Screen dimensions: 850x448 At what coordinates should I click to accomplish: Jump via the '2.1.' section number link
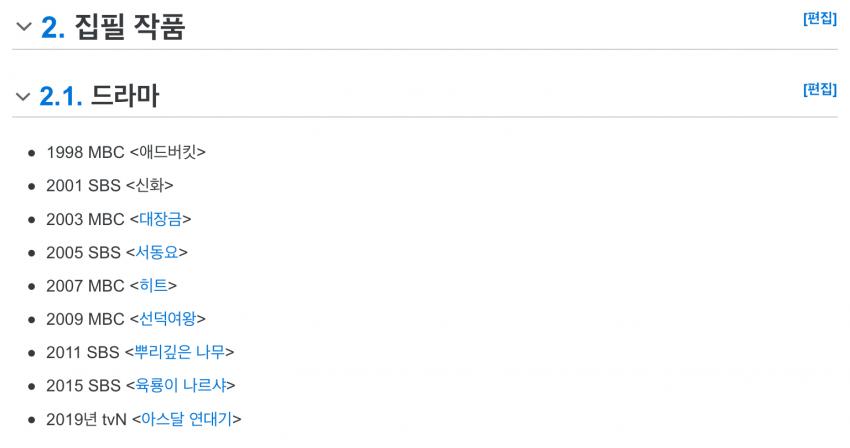tap(60, 97)
